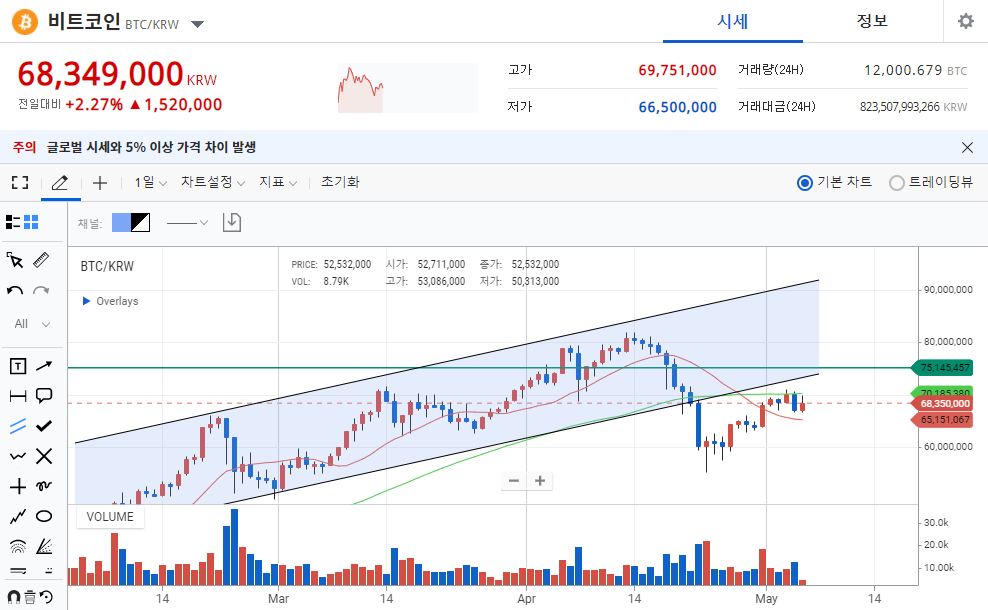Screen dimensions: 988x610
Task: Click the crosshair plus icon in toolbar
Action: (x=100, y=183)
